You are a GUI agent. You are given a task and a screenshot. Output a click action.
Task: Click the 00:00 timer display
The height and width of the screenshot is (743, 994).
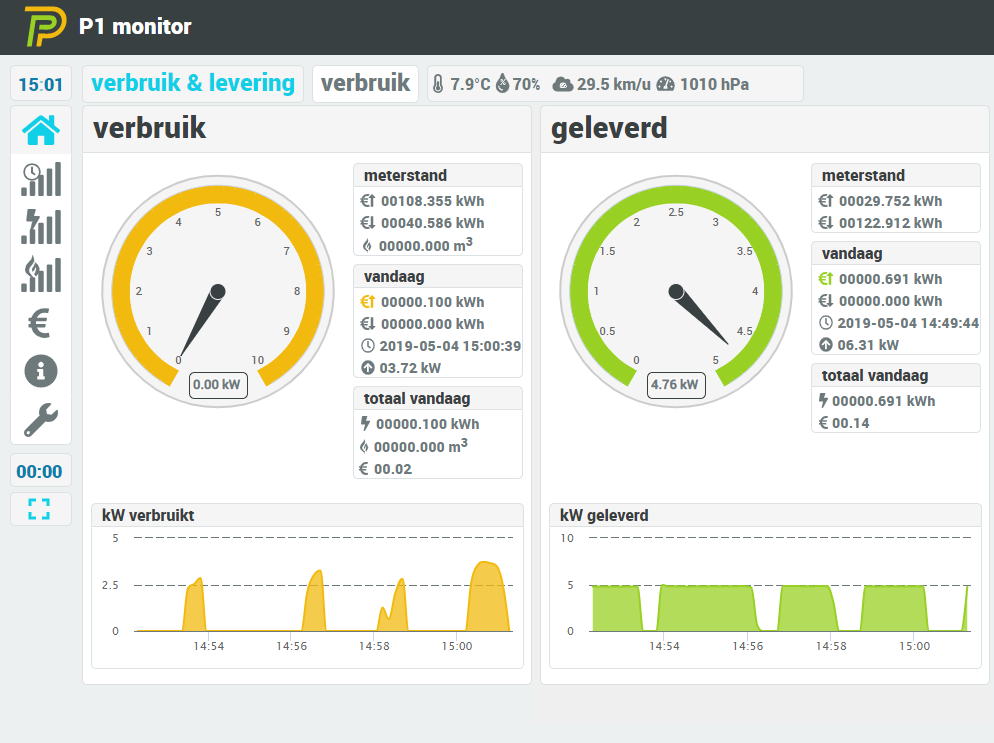coord(40,472)
